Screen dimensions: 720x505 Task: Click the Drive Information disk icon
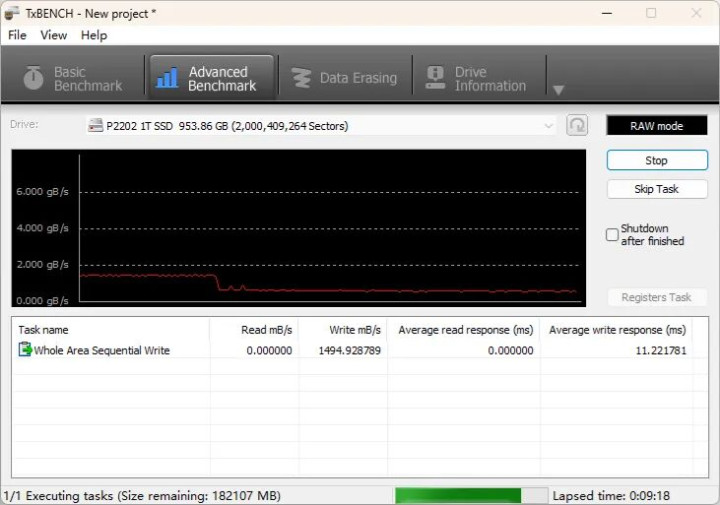click(x=435, y=78)
